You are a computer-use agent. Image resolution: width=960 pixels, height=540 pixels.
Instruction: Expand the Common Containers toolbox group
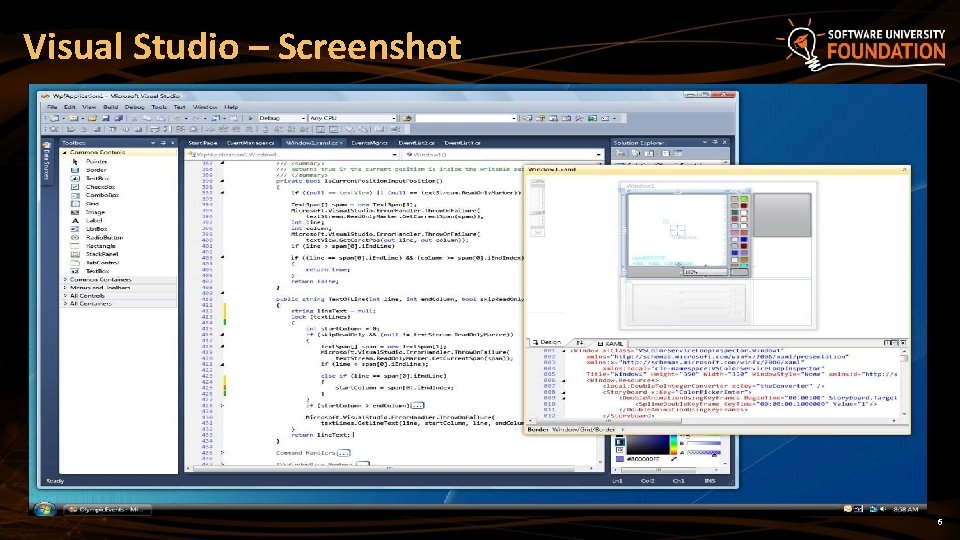(66, 279)
